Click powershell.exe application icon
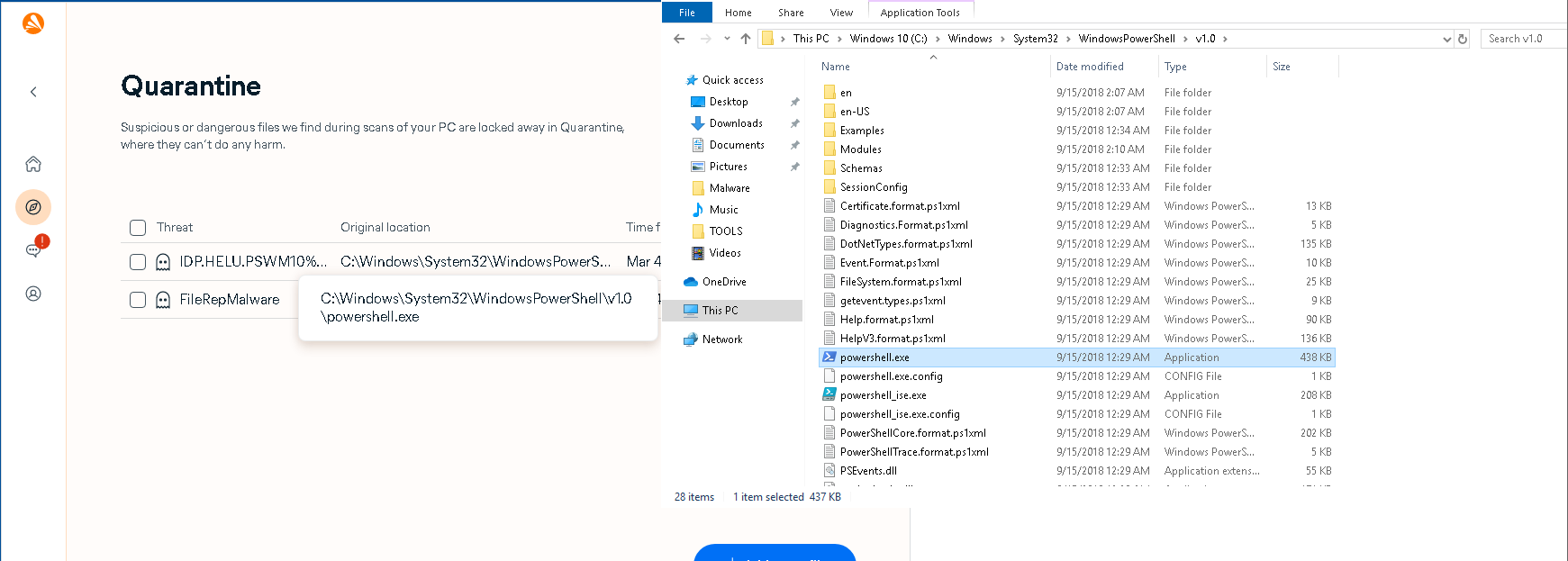1568x561 pixels. coord(829,357)
